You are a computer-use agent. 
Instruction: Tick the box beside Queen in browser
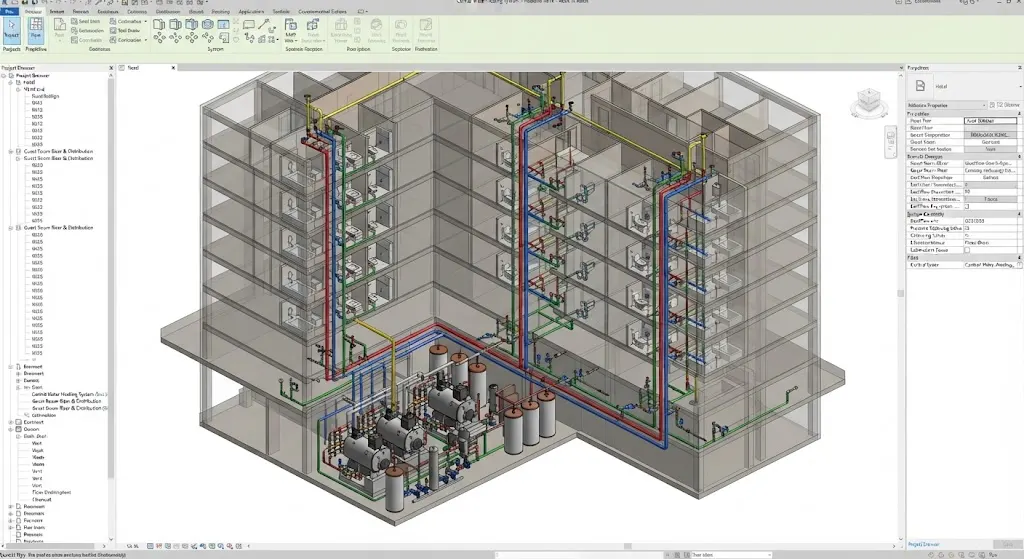coord(18,430)
